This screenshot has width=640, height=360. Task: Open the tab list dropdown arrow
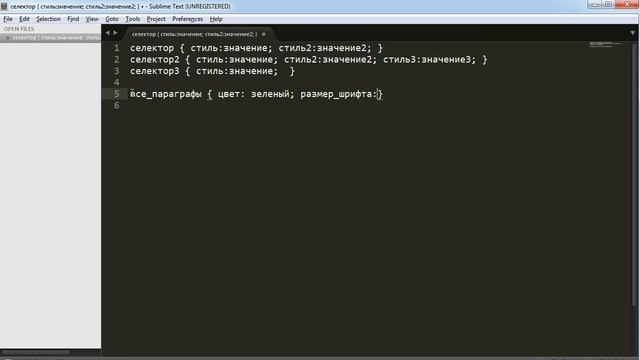point(632,33)
